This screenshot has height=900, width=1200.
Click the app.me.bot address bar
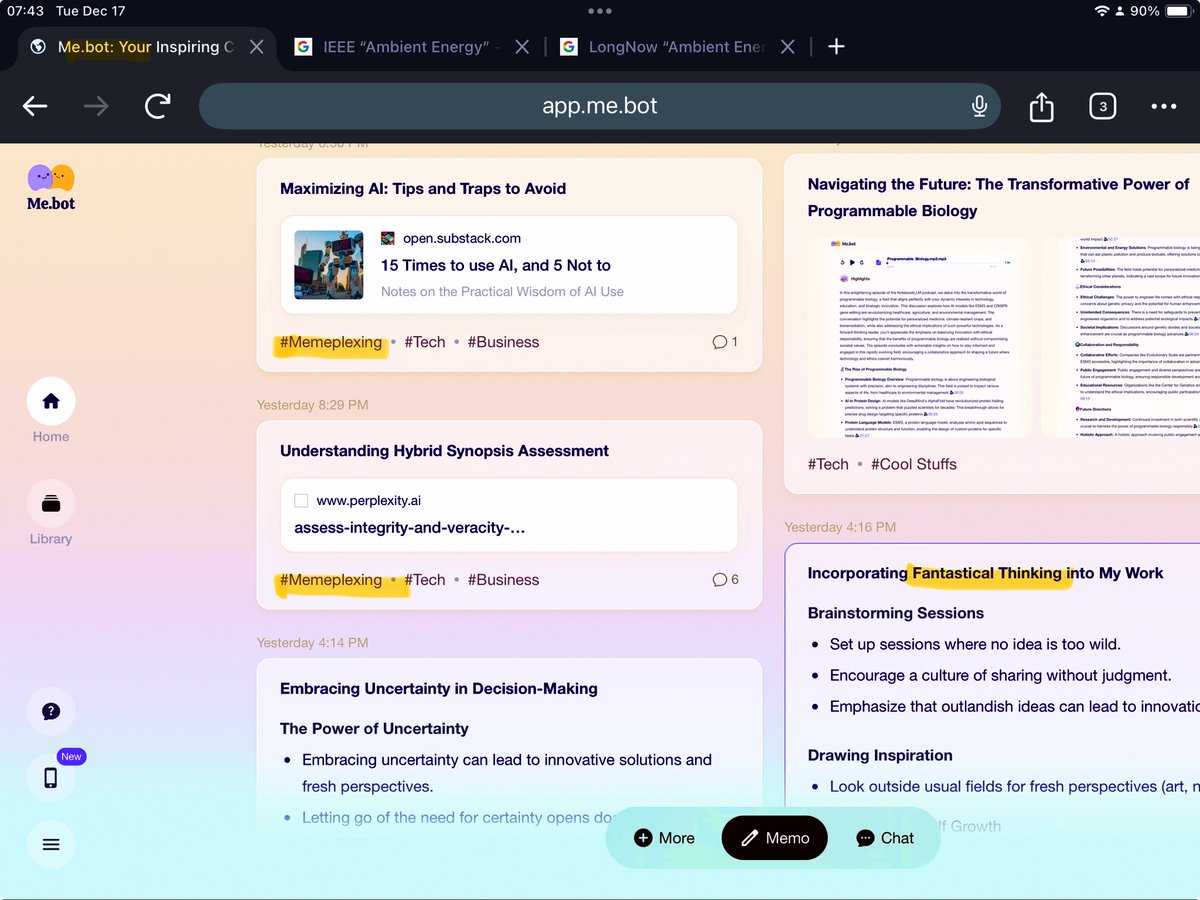(600, 106)
